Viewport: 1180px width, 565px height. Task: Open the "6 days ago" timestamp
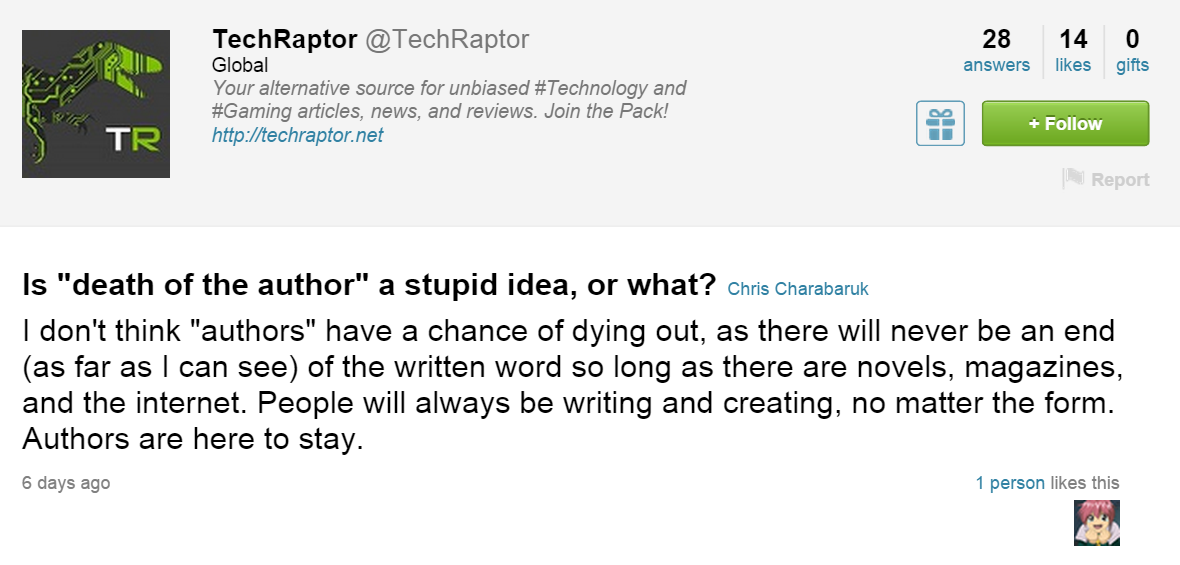[66, 483]
